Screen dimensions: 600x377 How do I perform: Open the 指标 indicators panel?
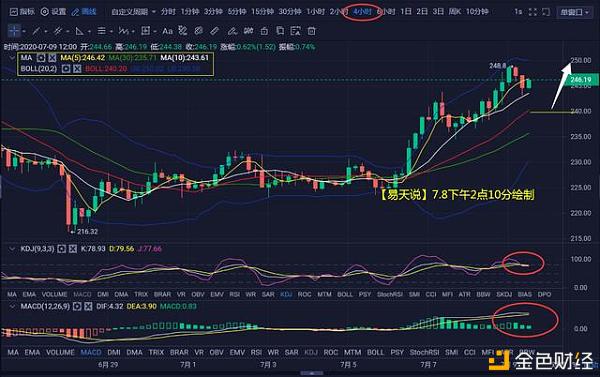tap(22, 12)
